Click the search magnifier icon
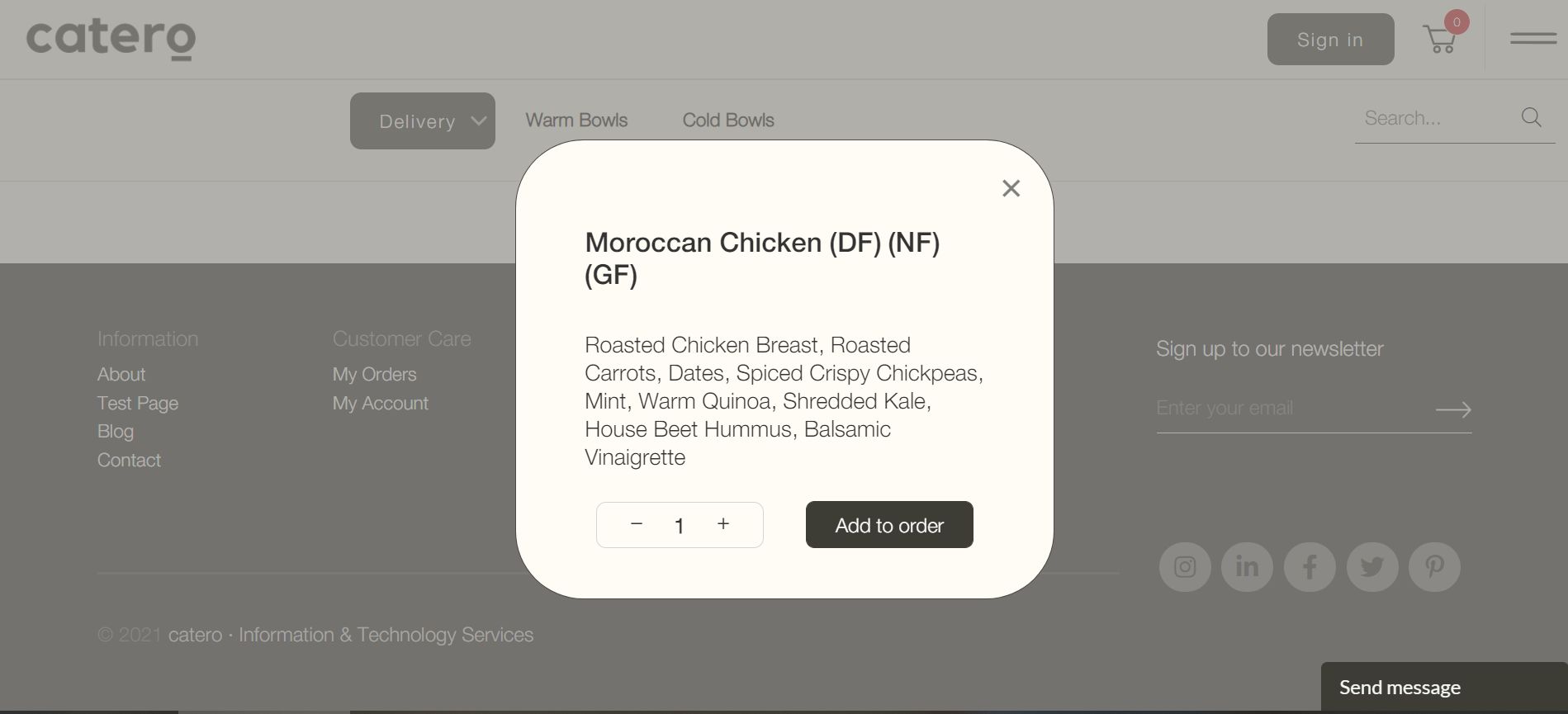Screen dimensions: 1568x714 [x=1531, y=117]
